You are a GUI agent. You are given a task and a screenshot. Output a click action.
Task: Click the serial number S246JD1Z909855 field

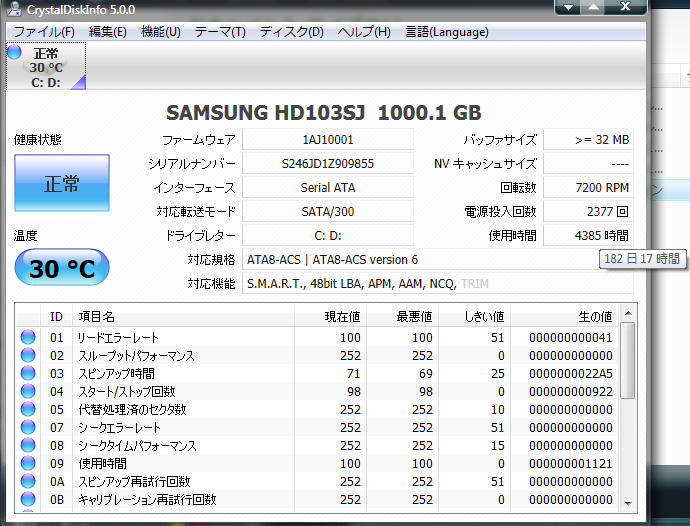328,164
